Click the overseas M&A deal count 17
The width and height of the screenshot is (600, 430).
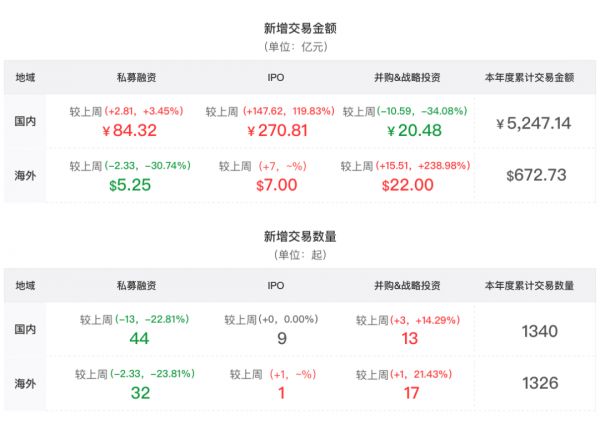[408, 392]
